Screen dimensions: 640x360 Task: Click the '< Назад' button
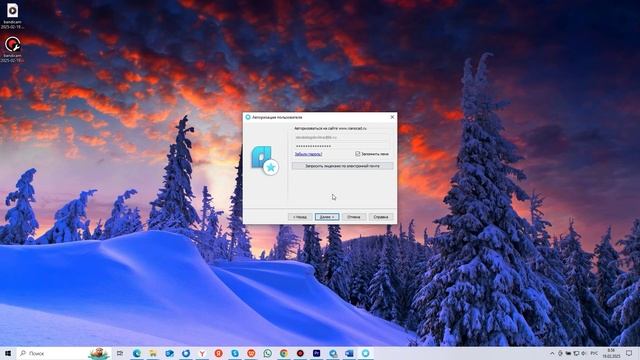tap(300, 217)
